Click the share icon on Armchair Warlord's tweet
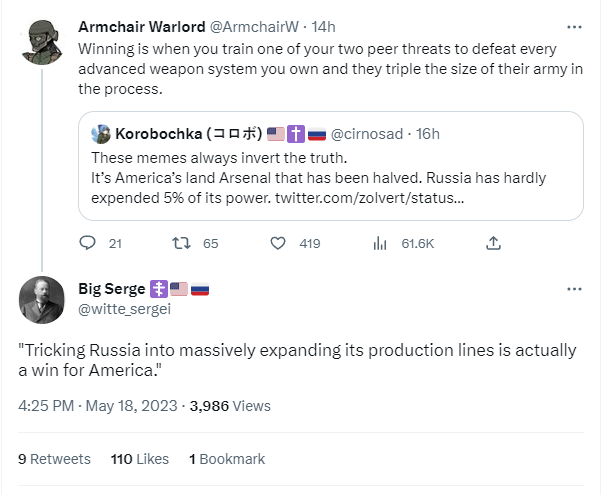The width and height of the screenshot is (610, 495). [x=493, y=243]
